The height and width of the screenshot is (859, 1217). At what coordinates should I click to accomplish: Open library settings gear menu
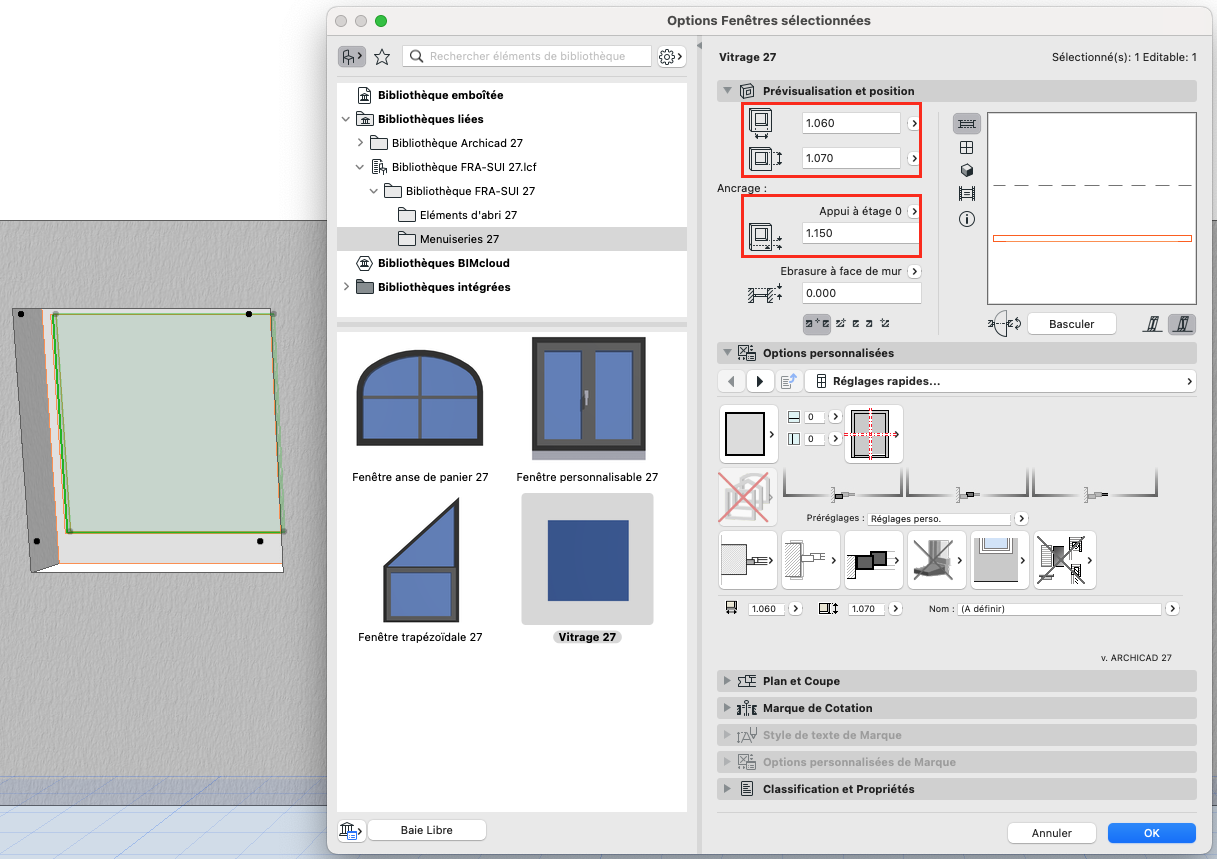point(671,57)
